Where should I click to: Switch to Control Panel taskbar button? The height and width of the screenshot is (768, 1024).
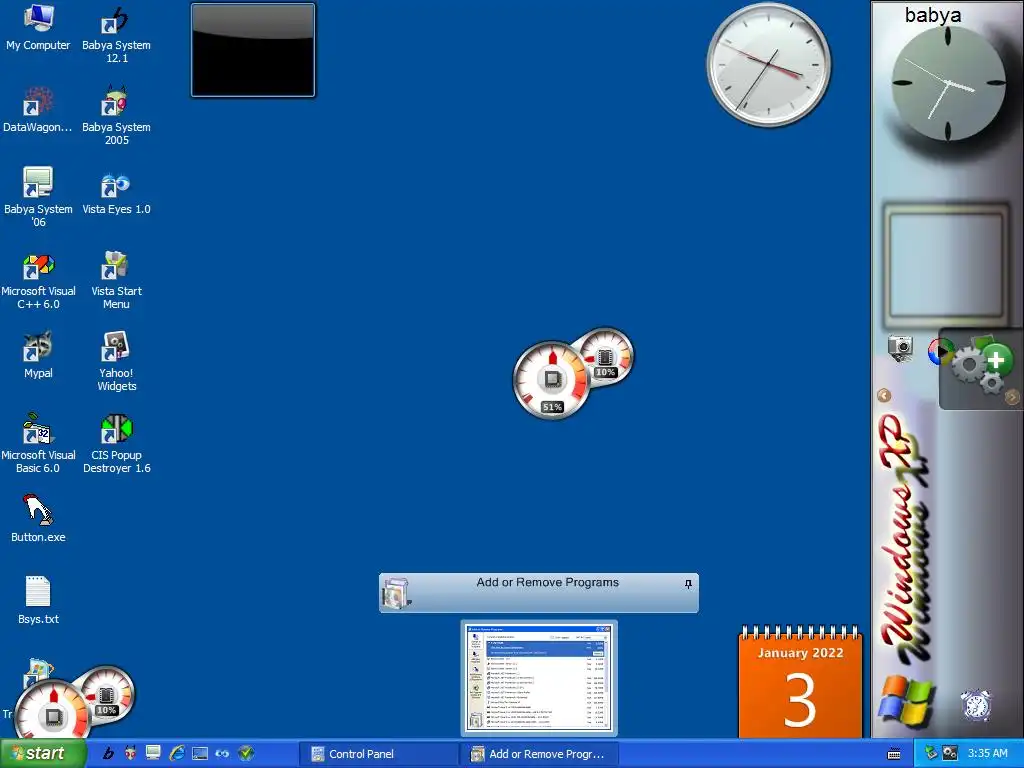[377, 754]
